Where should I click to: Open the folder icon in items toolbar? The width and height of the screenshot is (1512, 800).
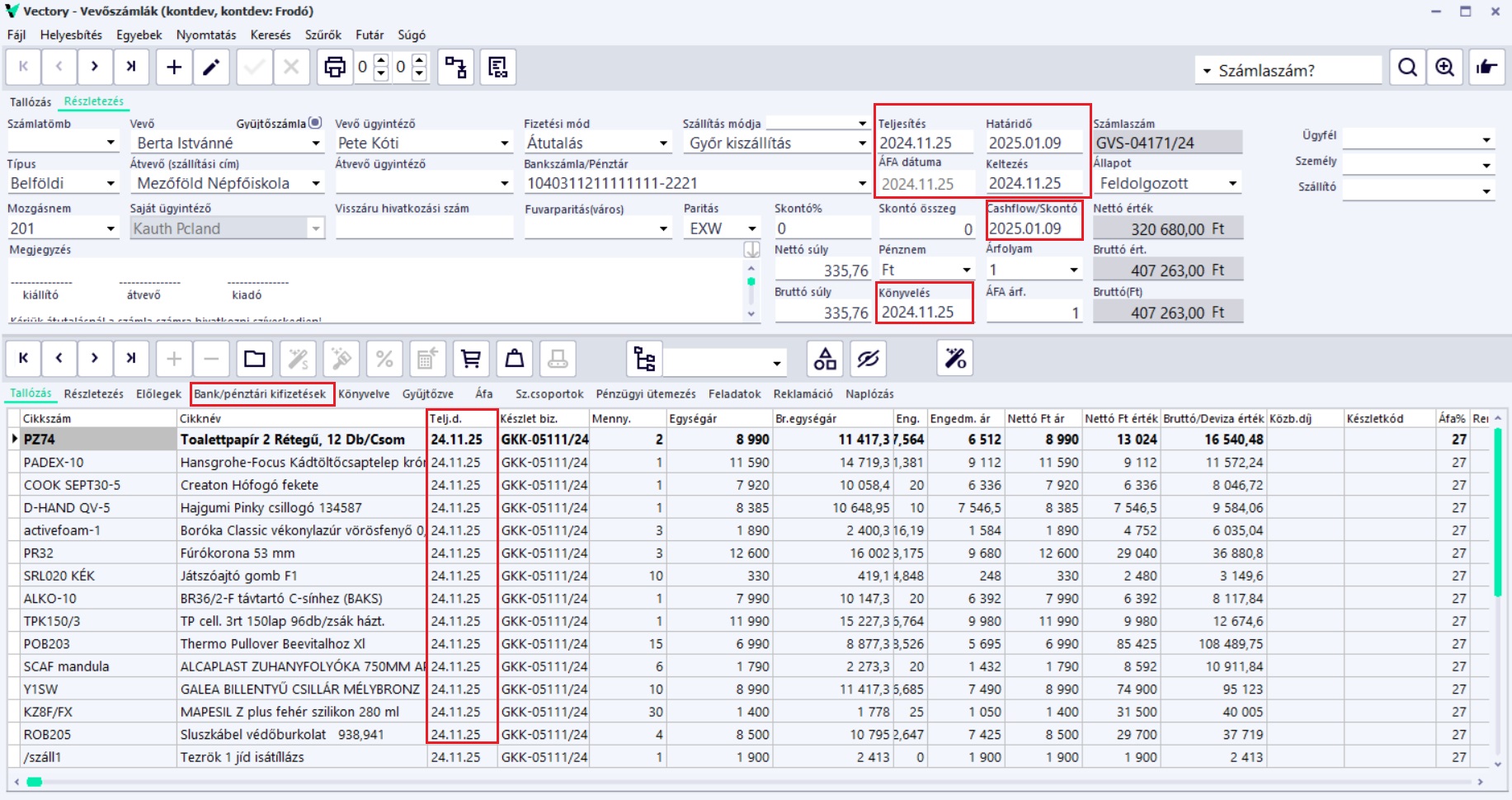pyautogui.click(x=255, y=359)
